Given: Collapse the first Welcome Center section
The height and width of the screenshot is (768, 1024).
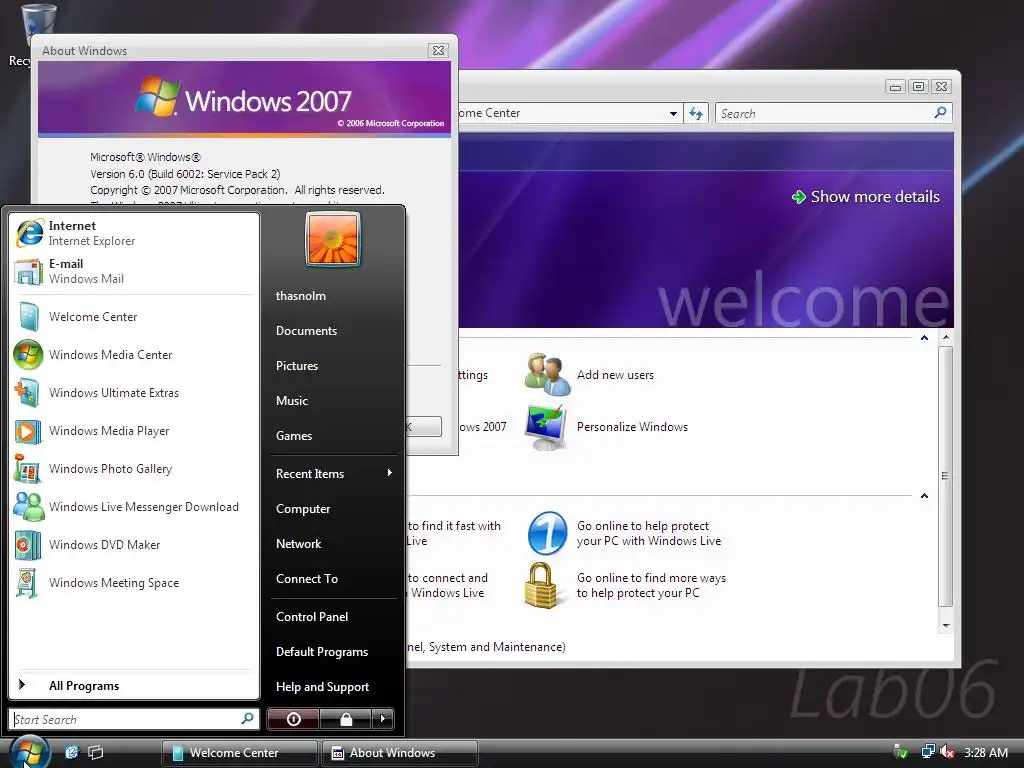Looking at the screenshot, I should point(924,338).
